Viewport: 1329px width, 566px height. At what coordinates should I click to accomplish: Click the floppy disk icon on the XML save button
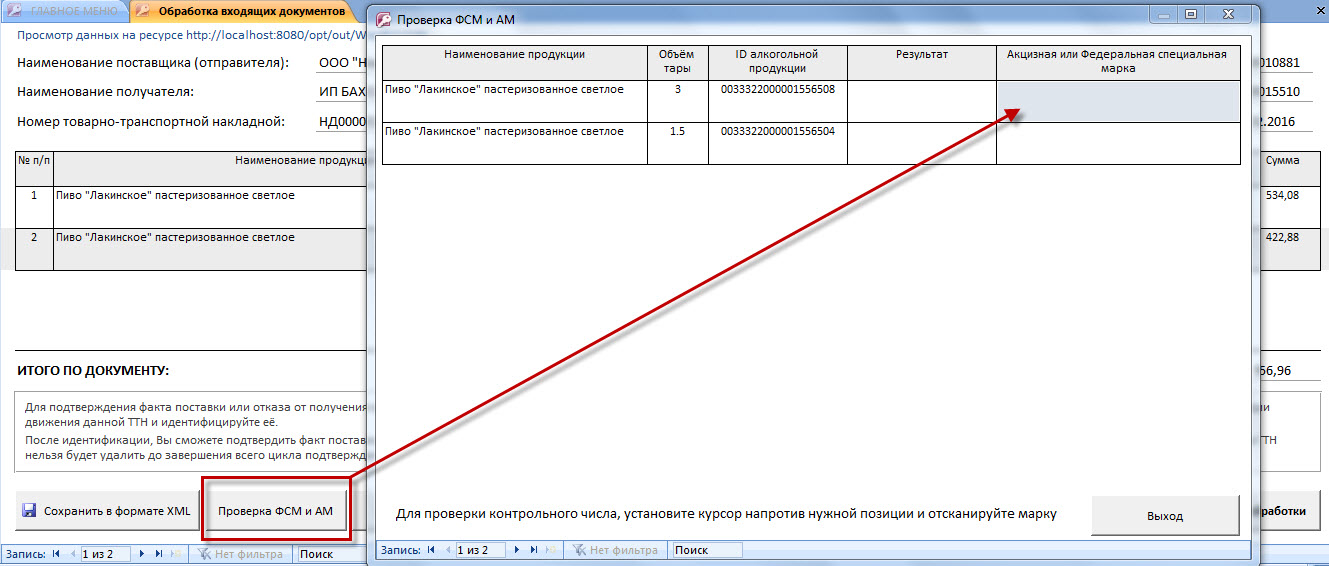click(x=29, y=511)
